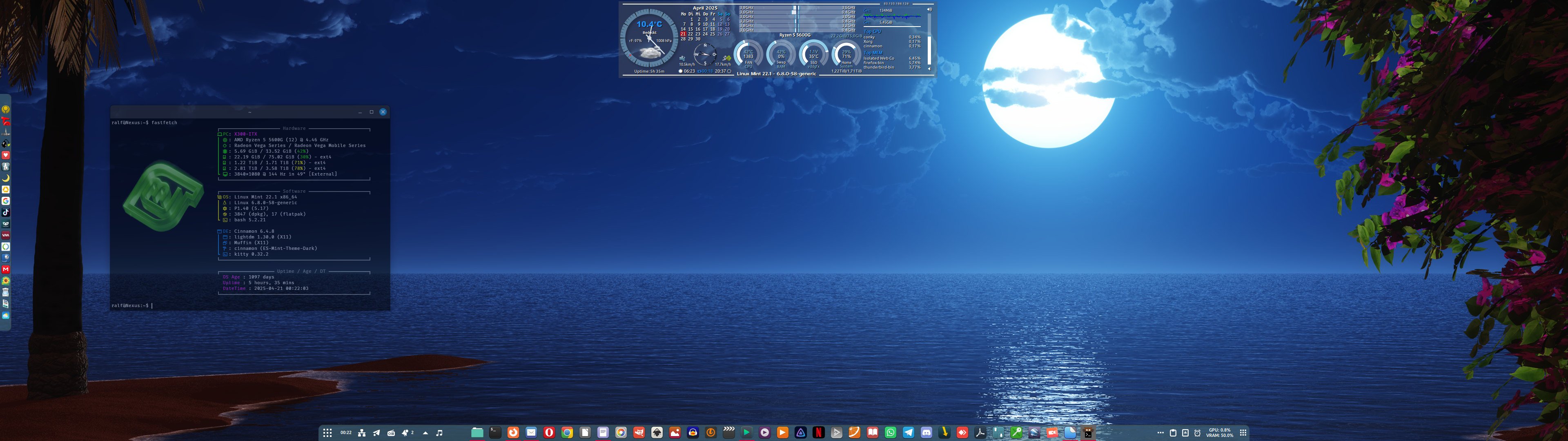1568x441 pixels.
Task: Launch the Opera browser icon
Action: (x=549, y=432)
